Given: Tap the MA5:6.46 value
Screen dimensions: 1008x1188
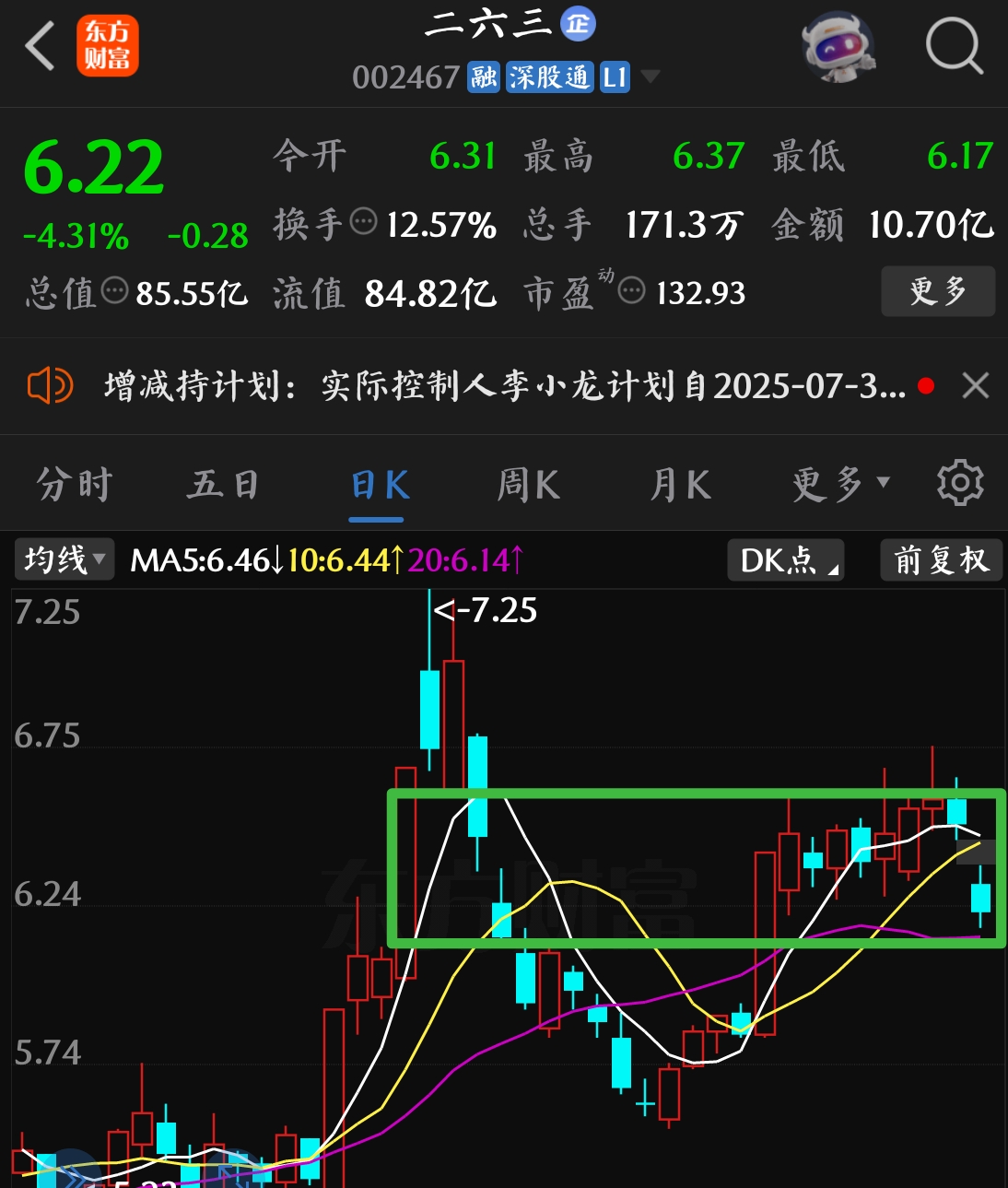Looking at the screenshot, I should [x=206, y=559].
